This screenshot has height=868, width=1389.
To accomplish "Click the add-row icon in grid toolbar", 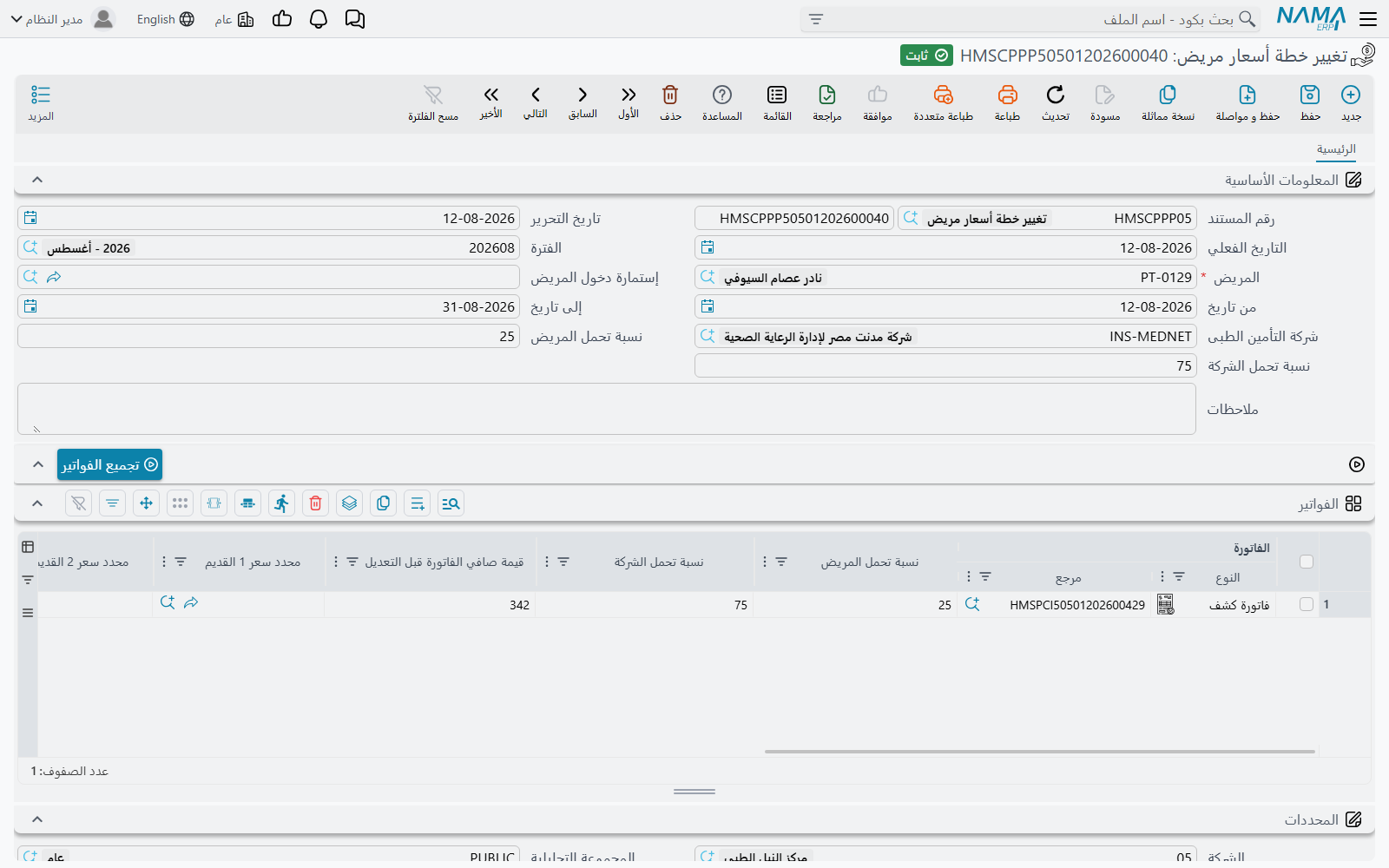I will point(417,503).
